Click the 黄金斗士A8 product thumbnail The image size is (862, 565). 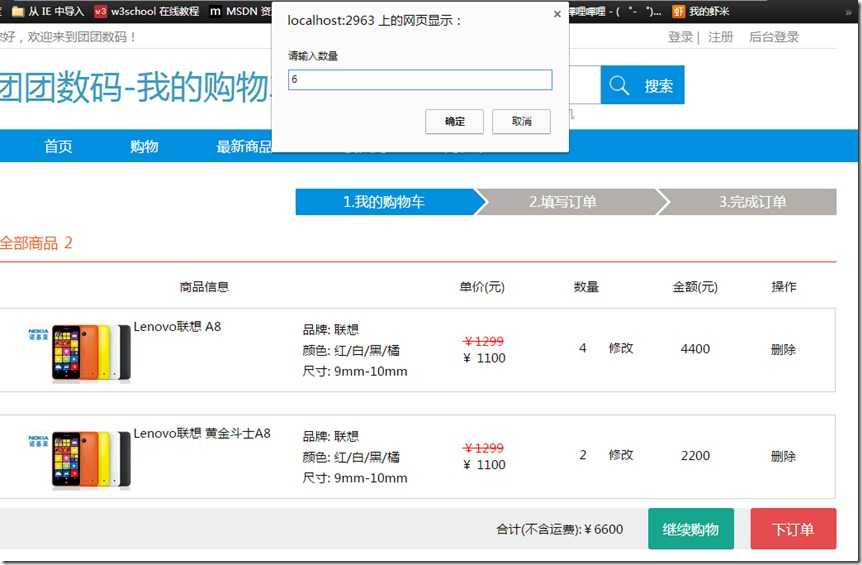tap(80, 459)
